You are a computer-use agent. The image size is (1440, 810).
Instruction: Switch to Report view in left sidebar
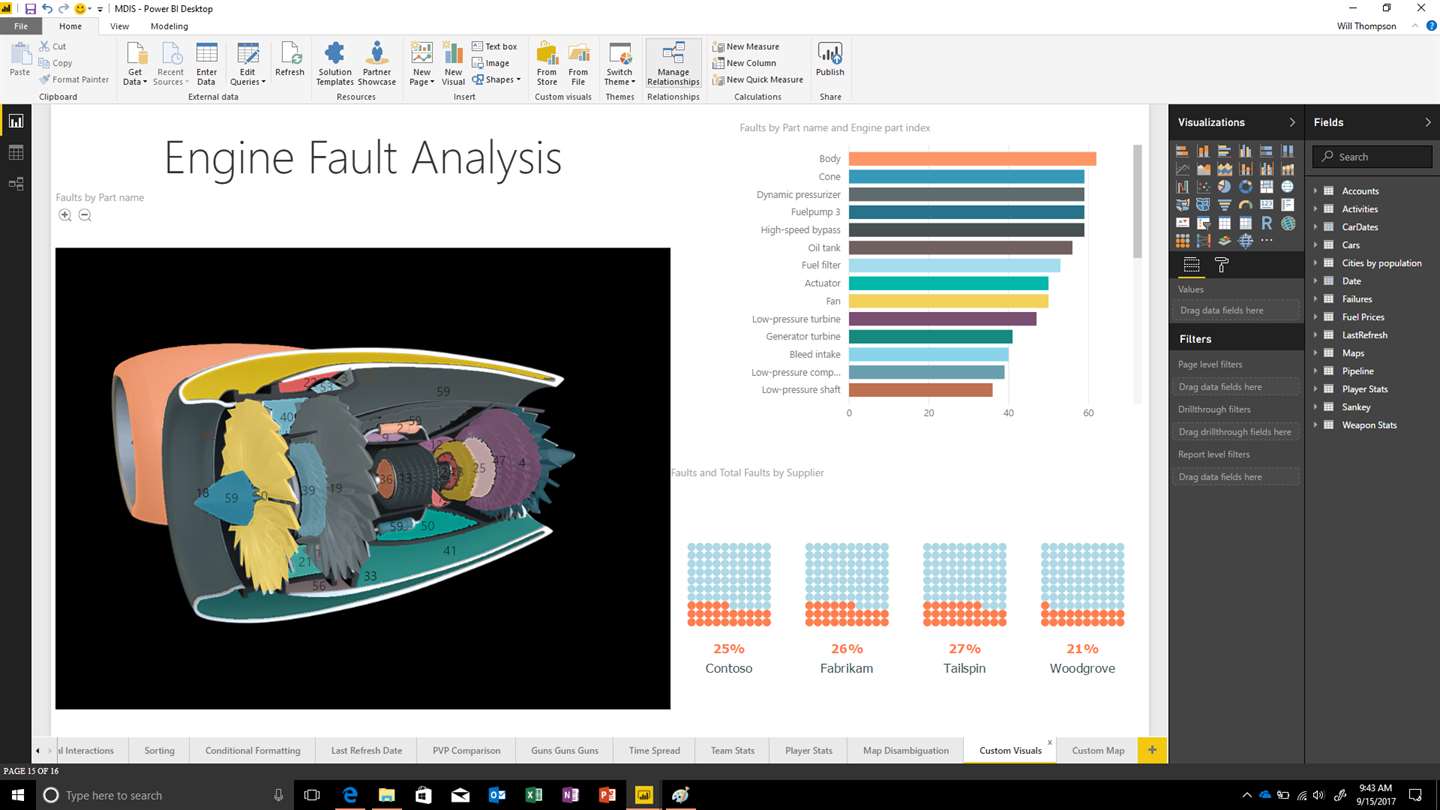click(16, 121)
